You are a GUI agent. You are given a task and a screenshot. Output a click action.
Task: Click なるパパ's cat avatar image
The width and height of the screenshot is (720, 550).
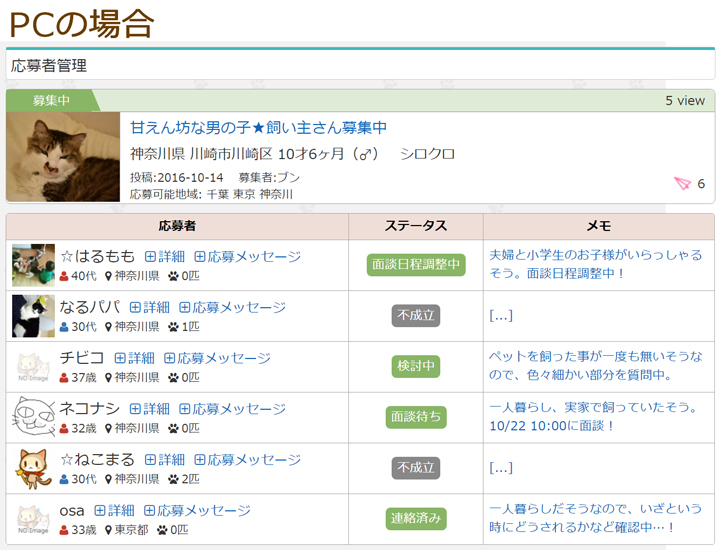[x=33, y=316]
